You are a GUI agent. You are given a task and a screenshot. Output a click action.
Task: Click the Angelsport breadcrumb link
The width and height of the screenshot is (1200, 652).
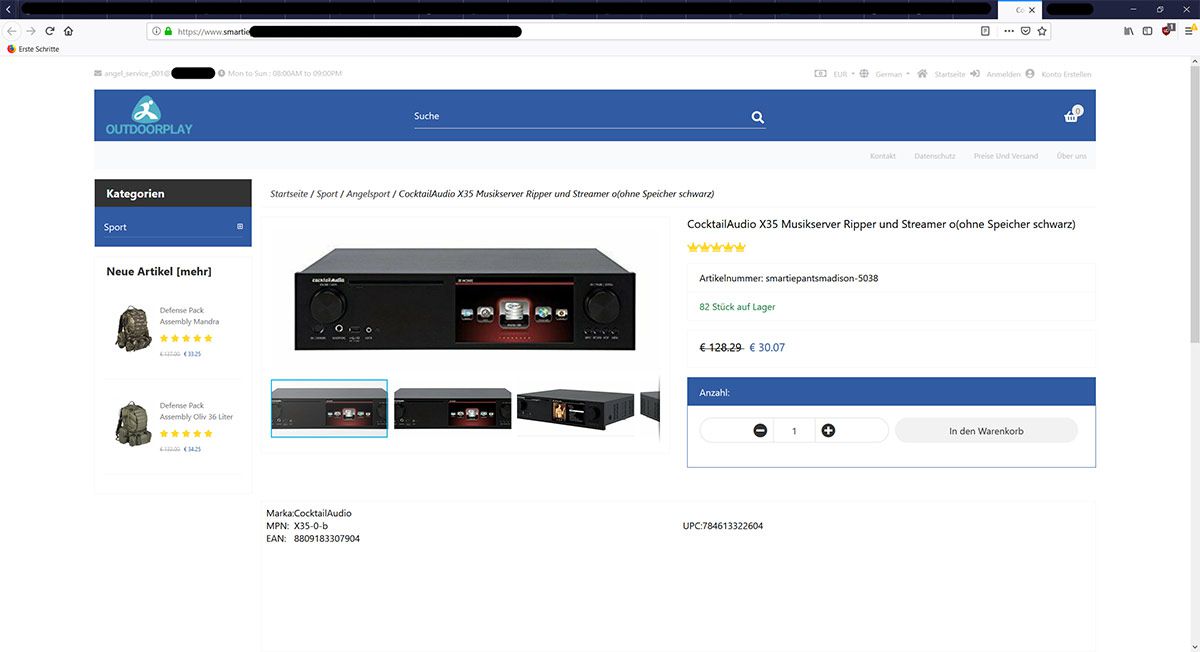[368, 194]
